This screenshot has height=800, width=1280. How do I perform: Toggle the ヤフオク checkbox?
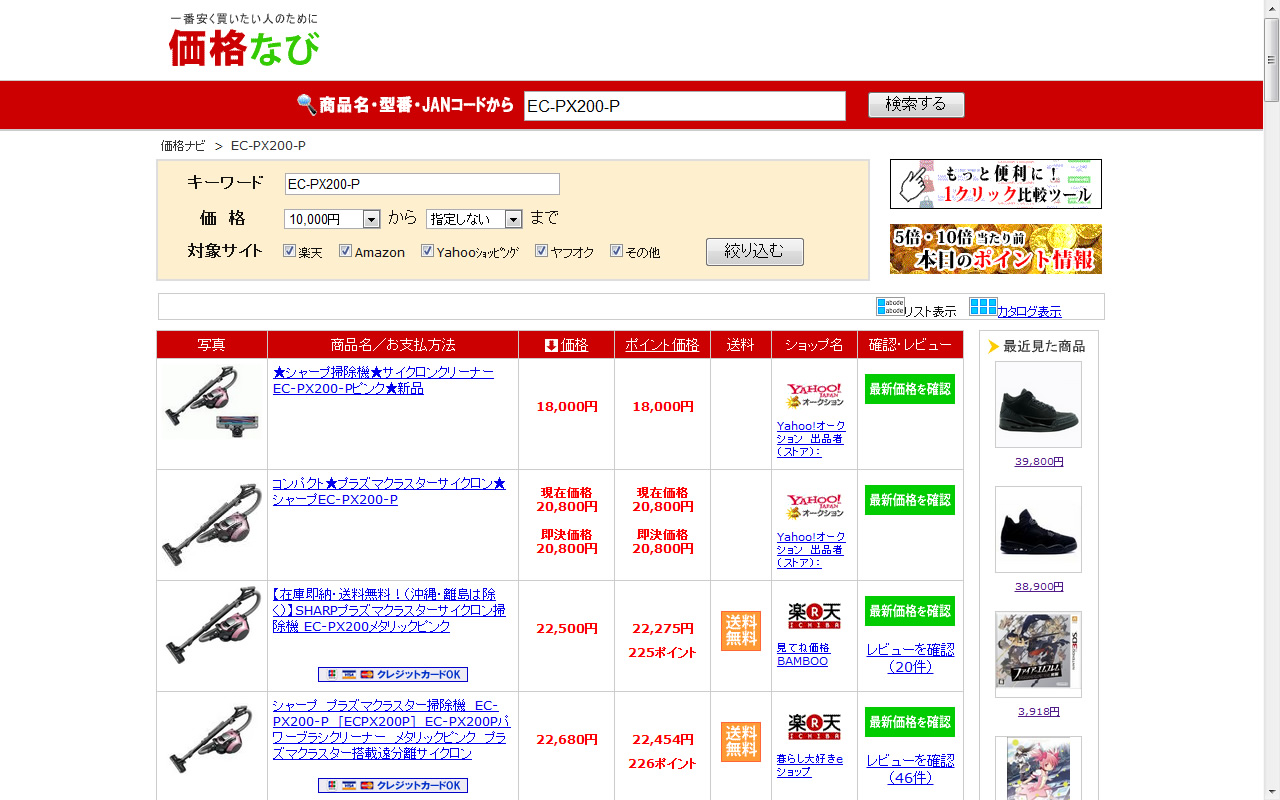pos(541,251)
